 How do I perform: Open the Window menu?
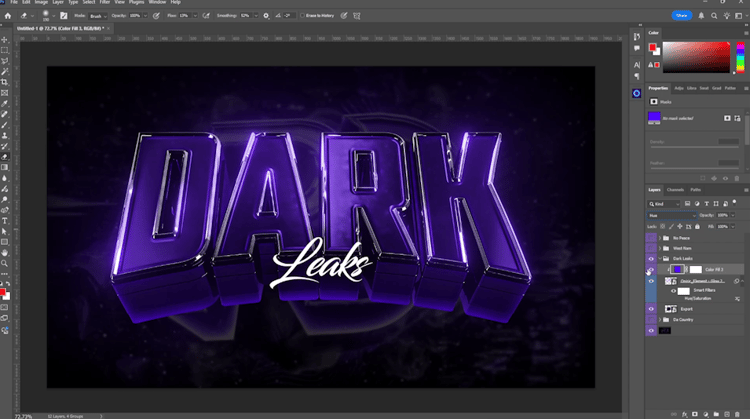(x=157, y=2)
